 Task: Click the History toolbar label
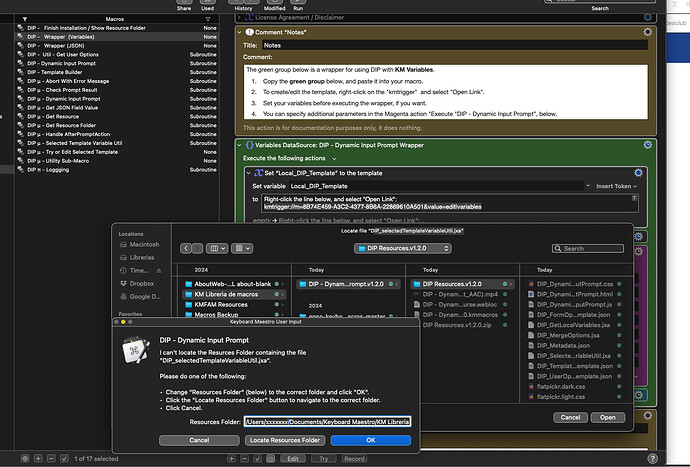243,8
